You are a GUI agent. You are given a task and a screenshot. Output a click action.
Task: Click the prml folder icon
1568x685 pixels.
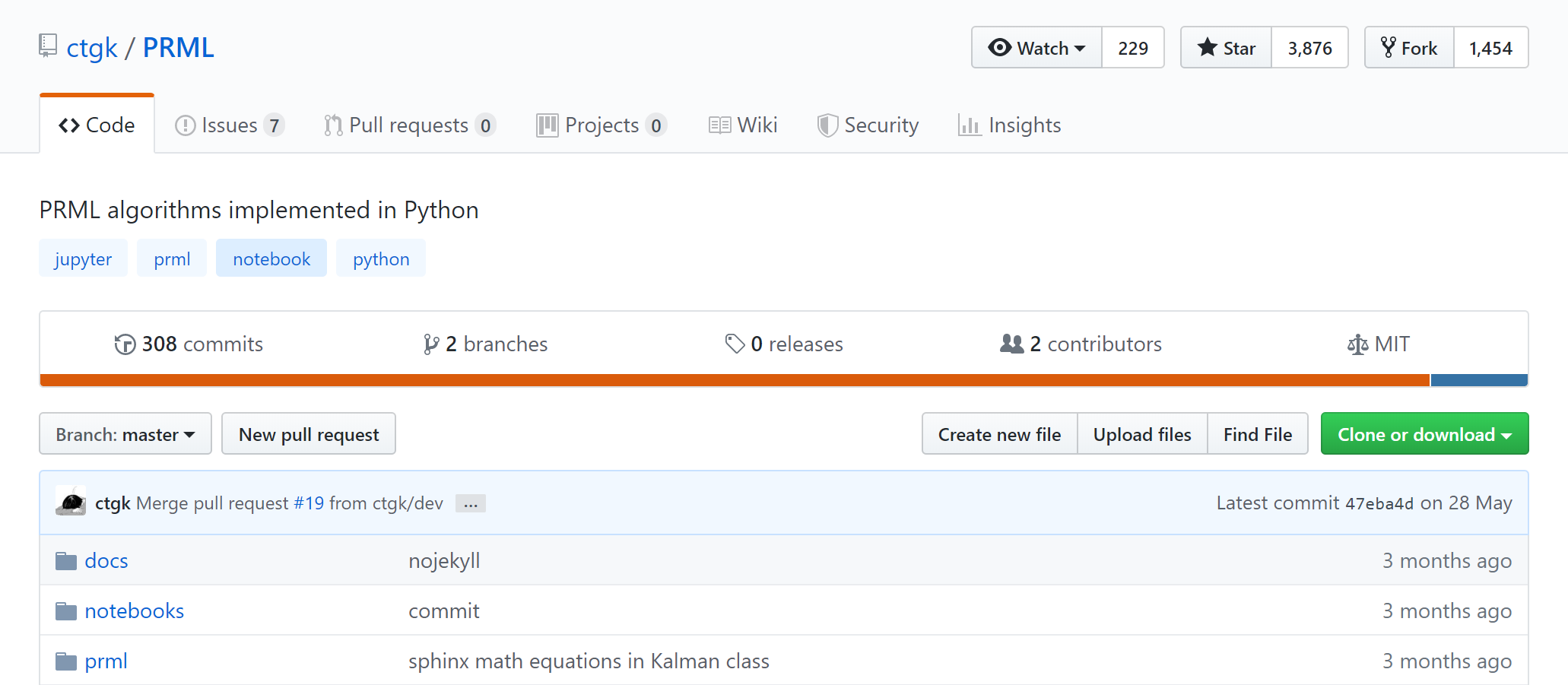pyautogui.click(x=66, y=661)
